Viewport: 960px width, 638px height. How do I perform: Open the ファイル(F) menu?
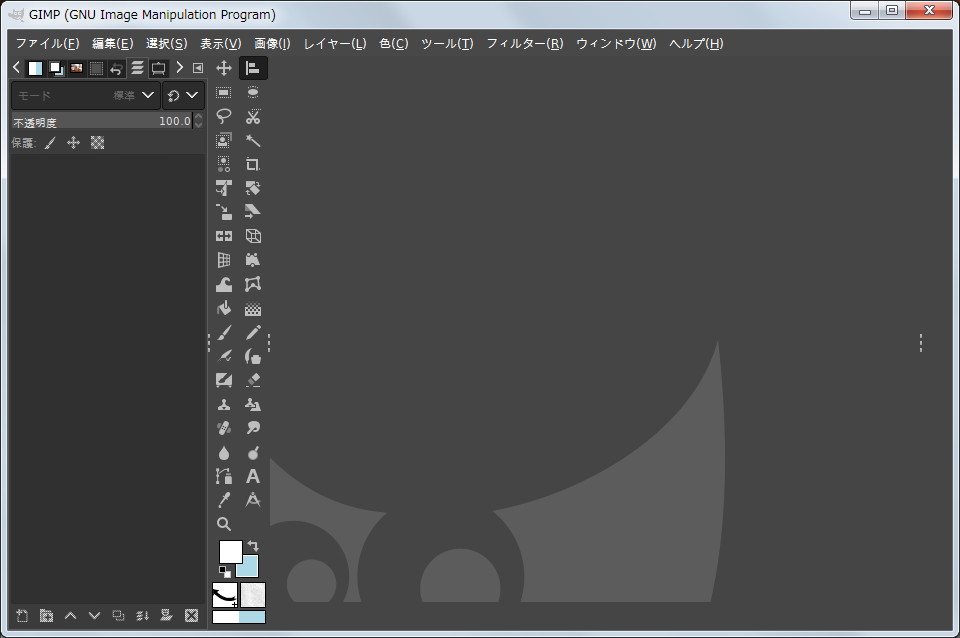click(48, 43)
